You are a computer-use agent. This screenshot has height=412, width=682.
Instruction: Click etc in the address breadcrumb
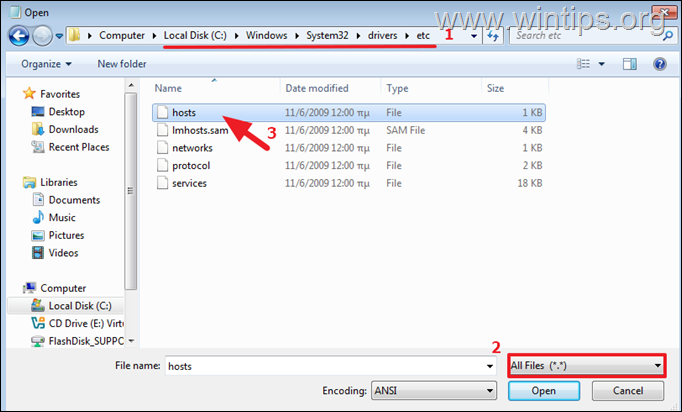(423, 36)
